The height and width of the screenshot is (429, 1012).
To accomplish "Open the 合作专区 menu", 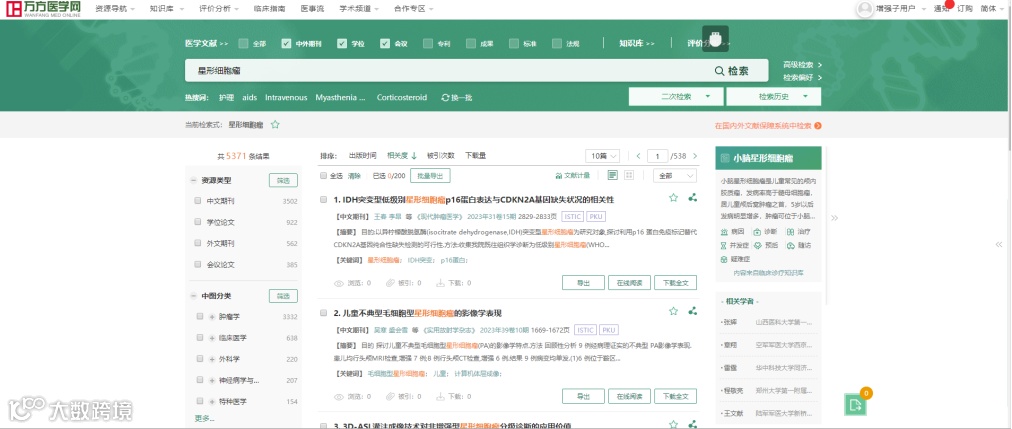I will point(414,9).
